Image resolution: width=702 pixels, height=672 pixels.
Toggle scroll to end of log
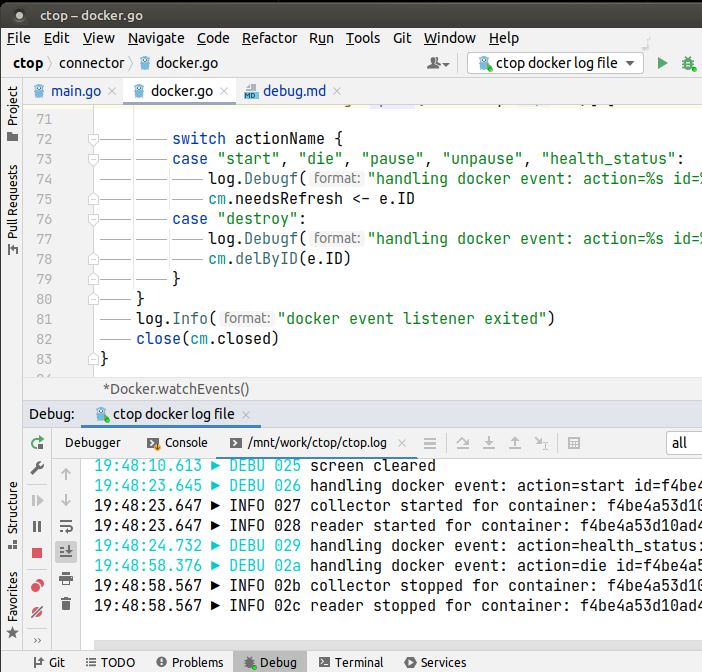pyautogui.click(x=66, y=551)
